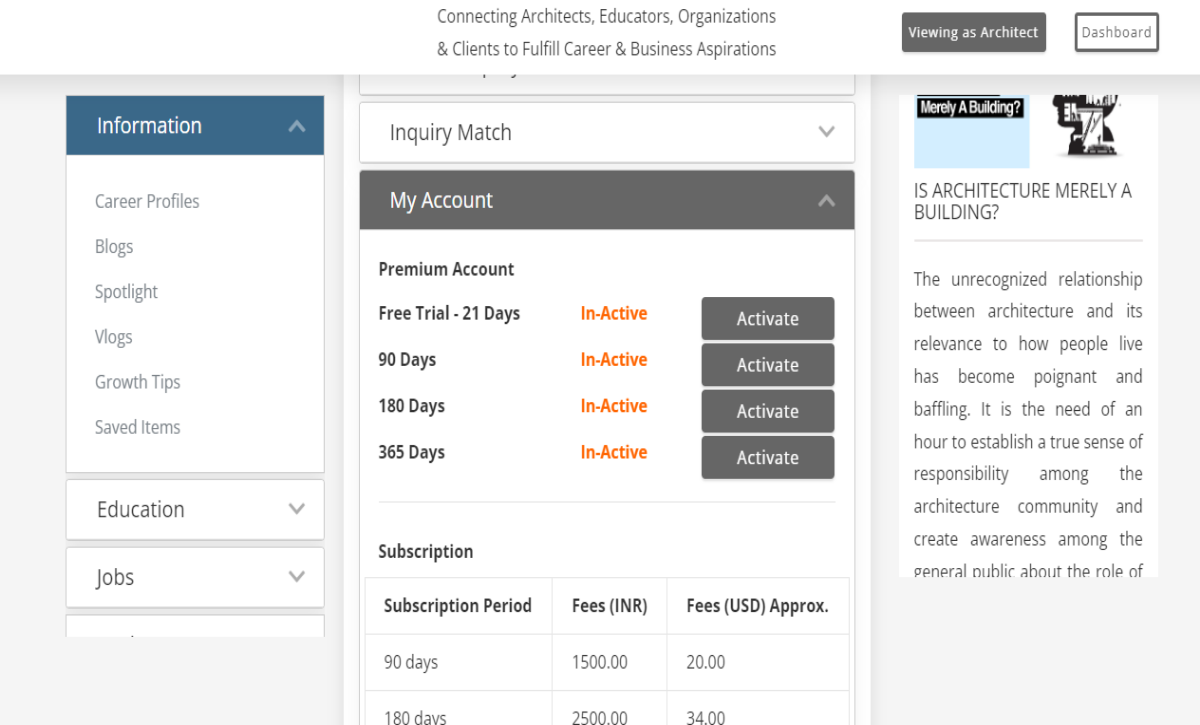Viewport: 1200px width, 725px height.
Task: Open Vlogs sidebar link
Action: [113, 337]
